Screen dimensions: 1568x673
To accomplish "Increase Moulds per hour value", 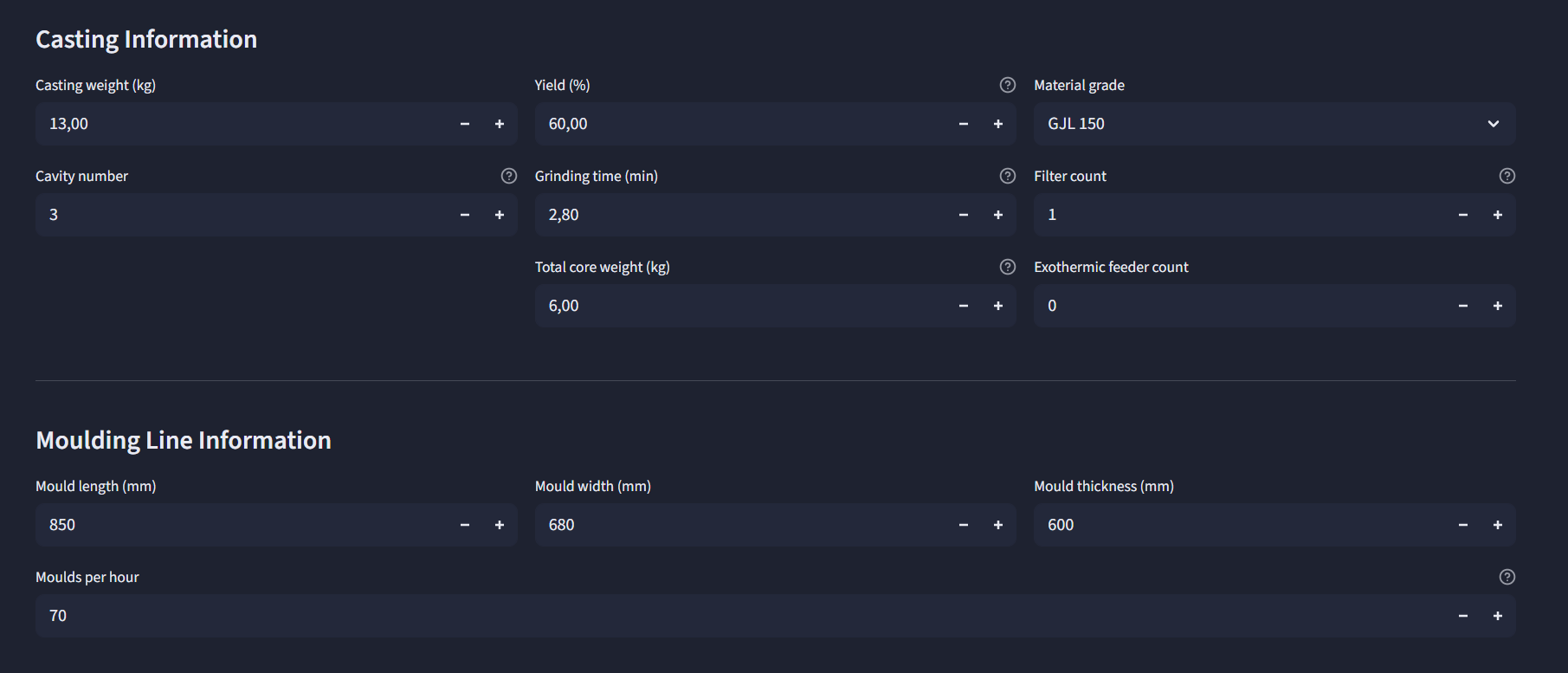I will pos(1498,616).
